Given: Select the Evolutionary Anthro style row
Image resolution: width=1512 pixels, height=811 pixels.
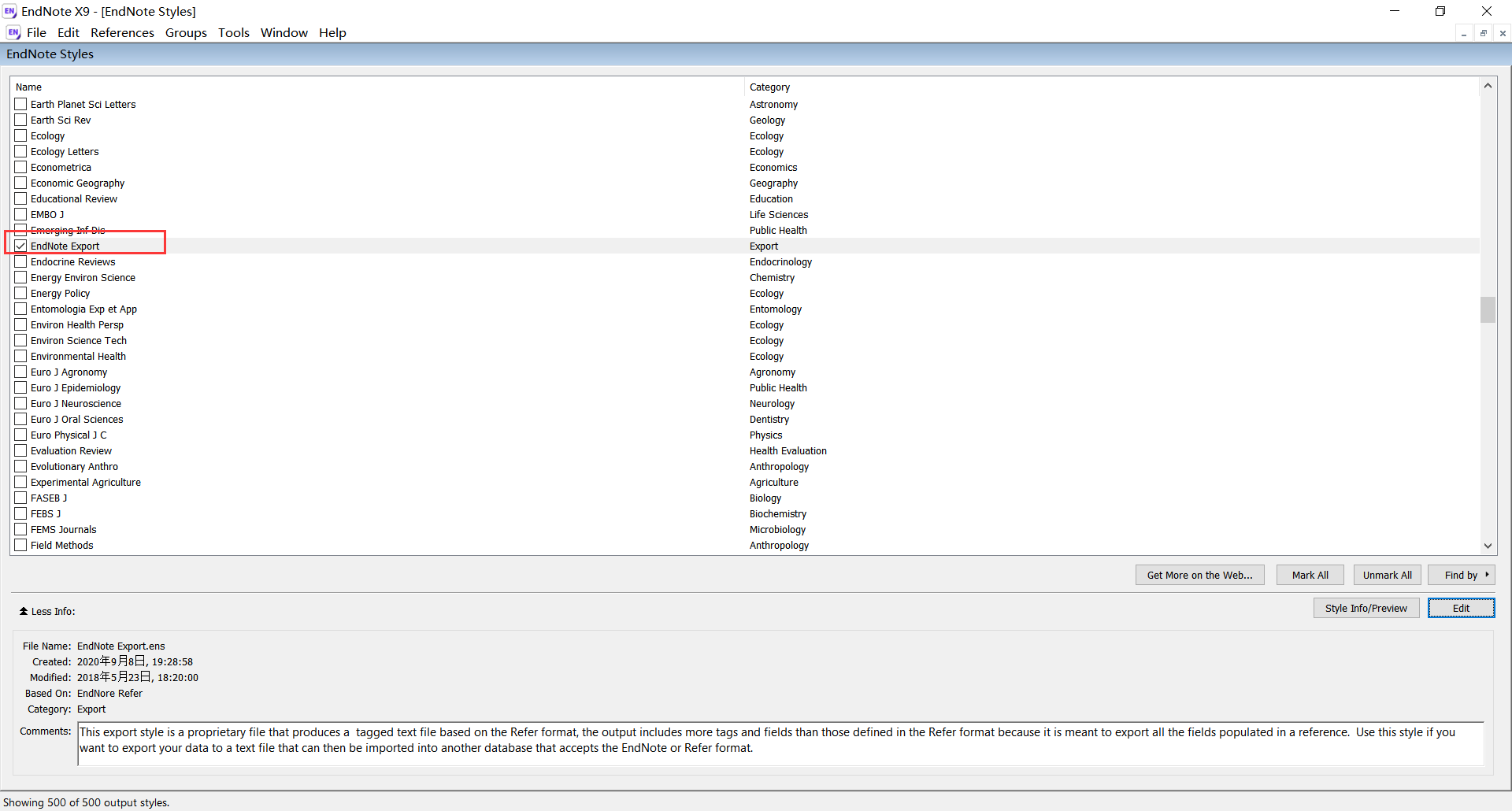Looking at the screenshot, I should [745, 466].
